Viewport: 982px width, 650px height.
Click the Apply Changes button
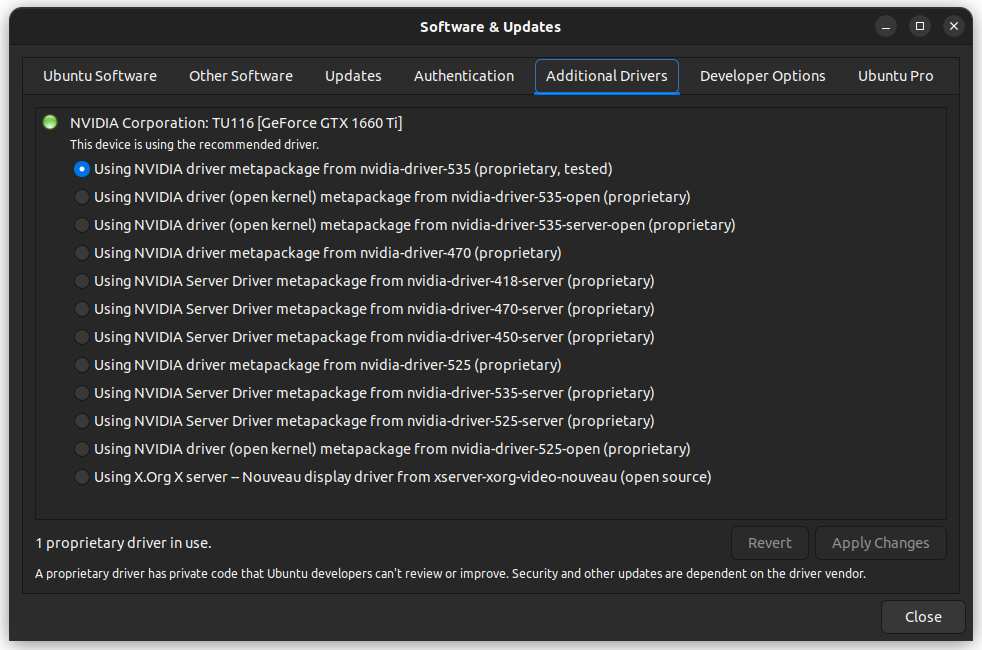881,543
